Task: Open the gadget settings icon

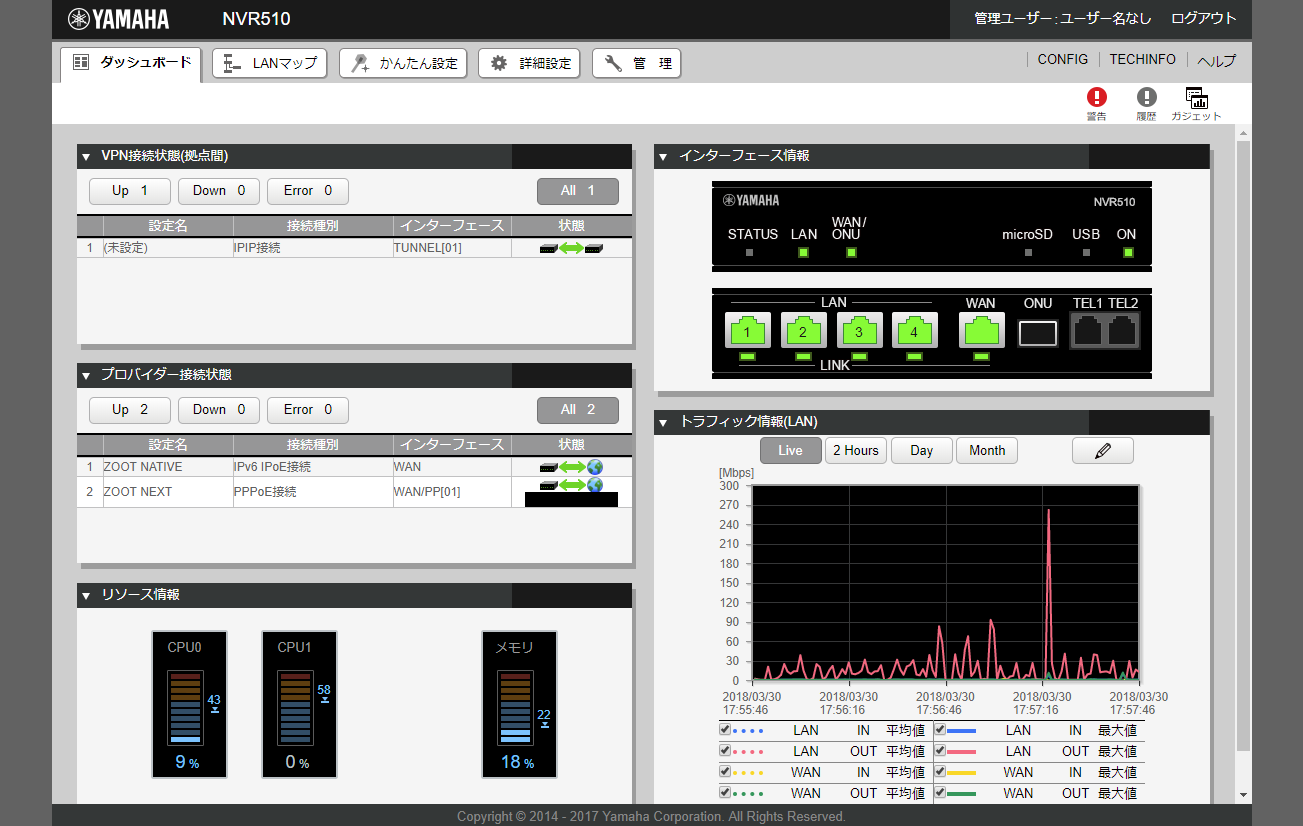Action: (x=1196, y=98)
